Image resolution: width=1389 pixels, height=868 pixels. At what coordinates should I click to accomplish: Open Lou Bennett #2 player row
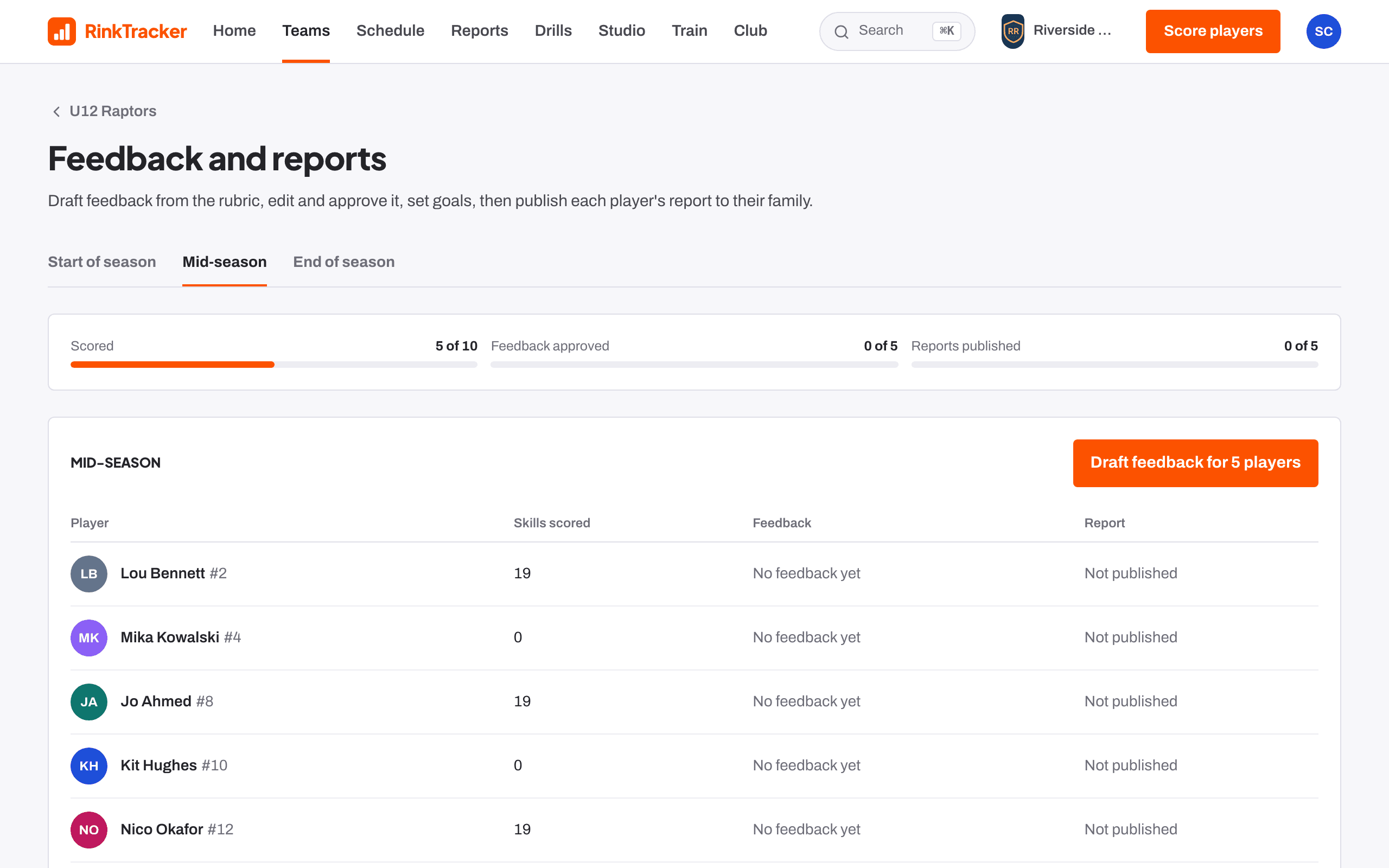coord(694,573)
